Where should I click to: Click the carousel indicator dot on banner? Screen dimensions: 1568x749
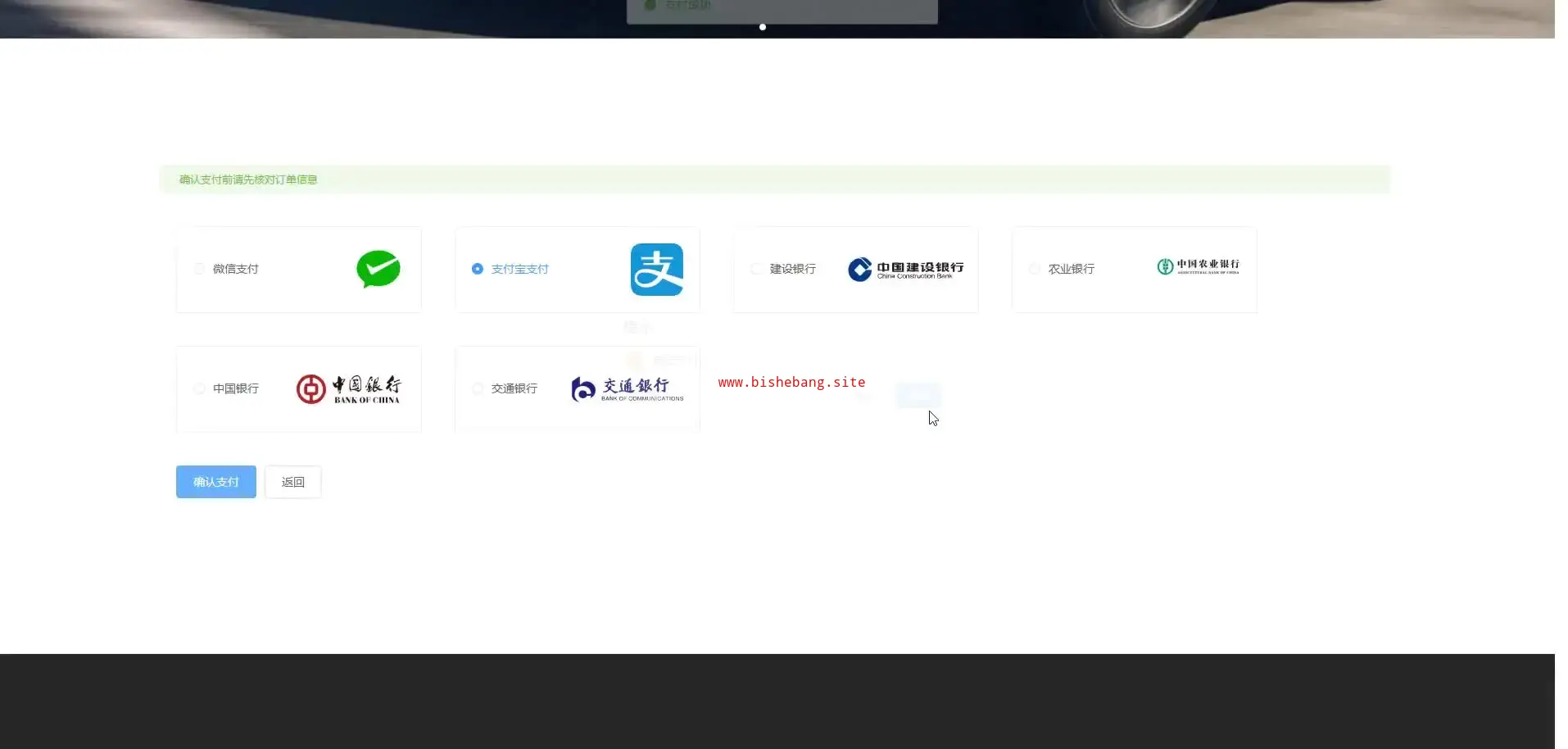click(763, 27)
